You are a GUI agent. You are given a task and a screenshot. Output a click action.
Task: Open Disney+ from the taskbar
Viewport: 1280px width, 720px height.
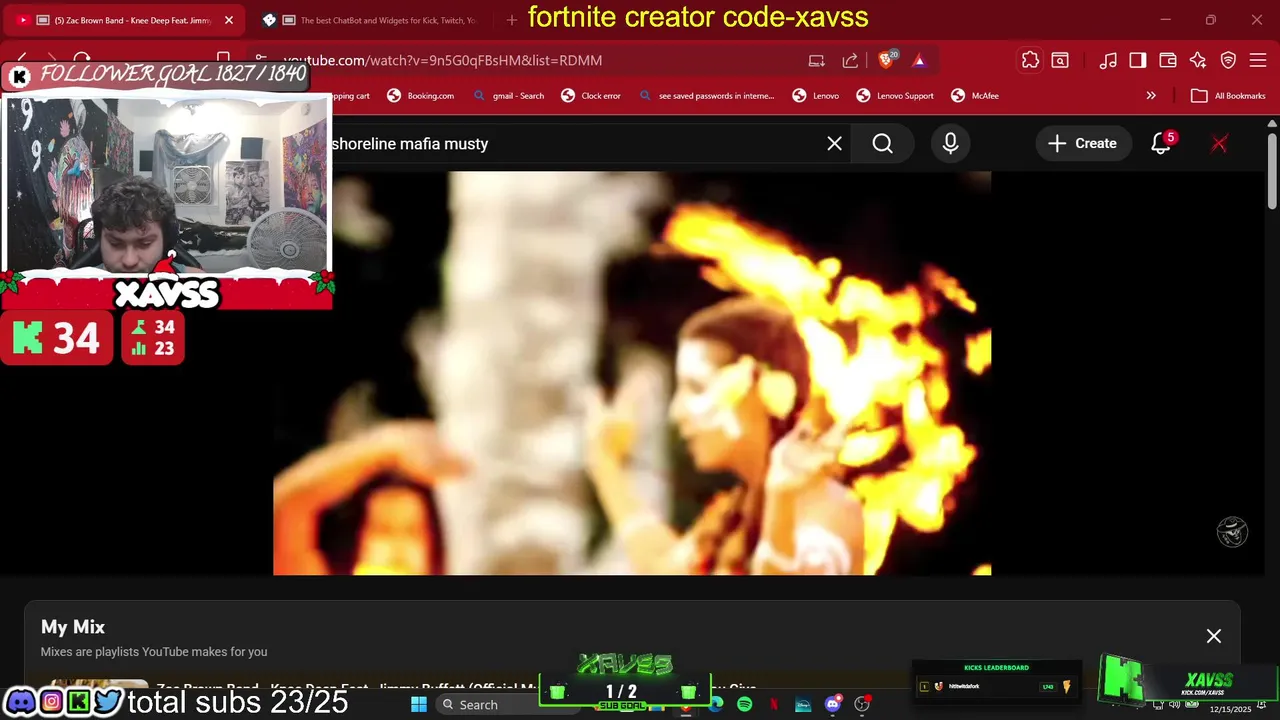(803, 705)
